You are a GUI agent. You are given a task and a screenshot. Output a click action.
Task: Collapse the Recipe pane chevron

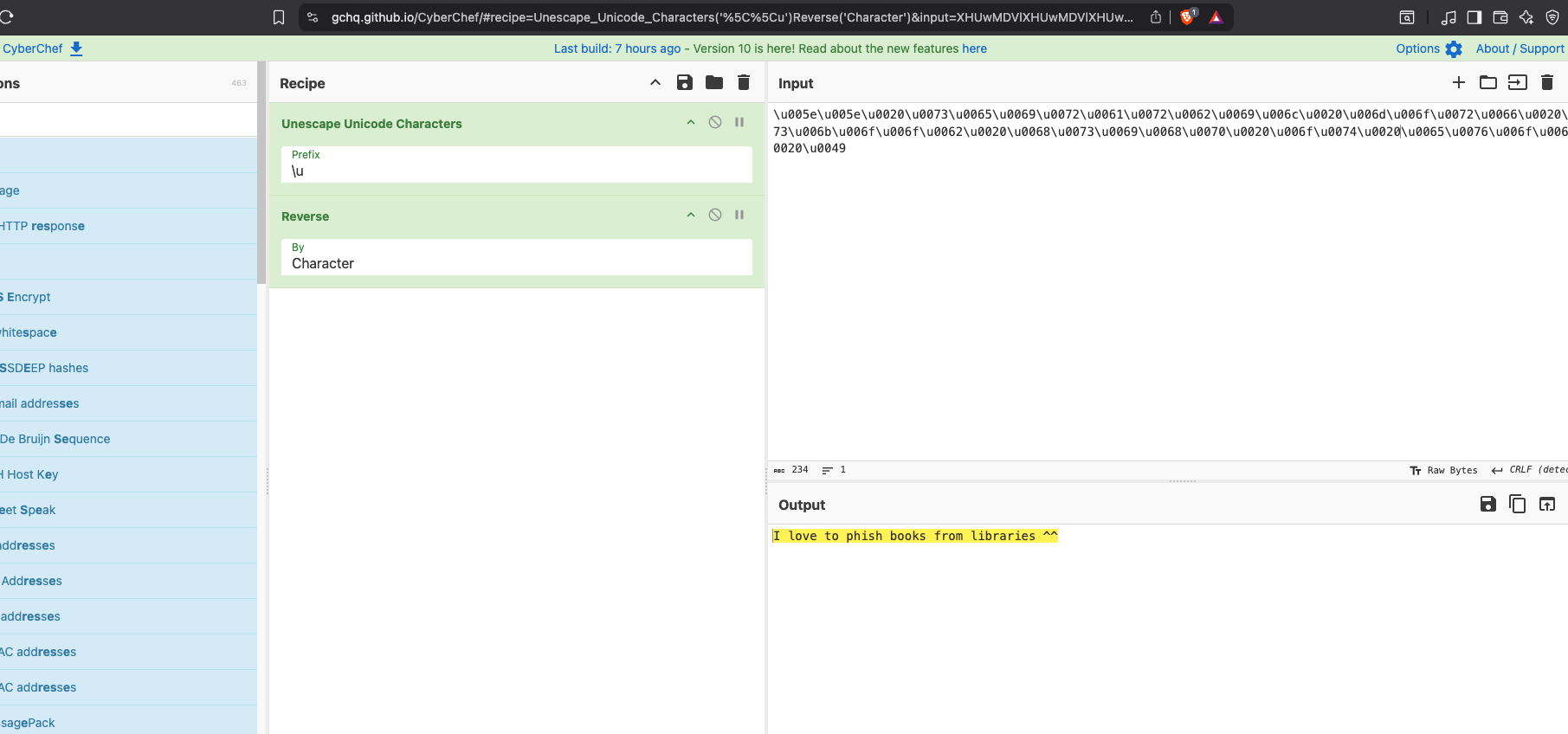pyautogui.click(x=655, y=82)
